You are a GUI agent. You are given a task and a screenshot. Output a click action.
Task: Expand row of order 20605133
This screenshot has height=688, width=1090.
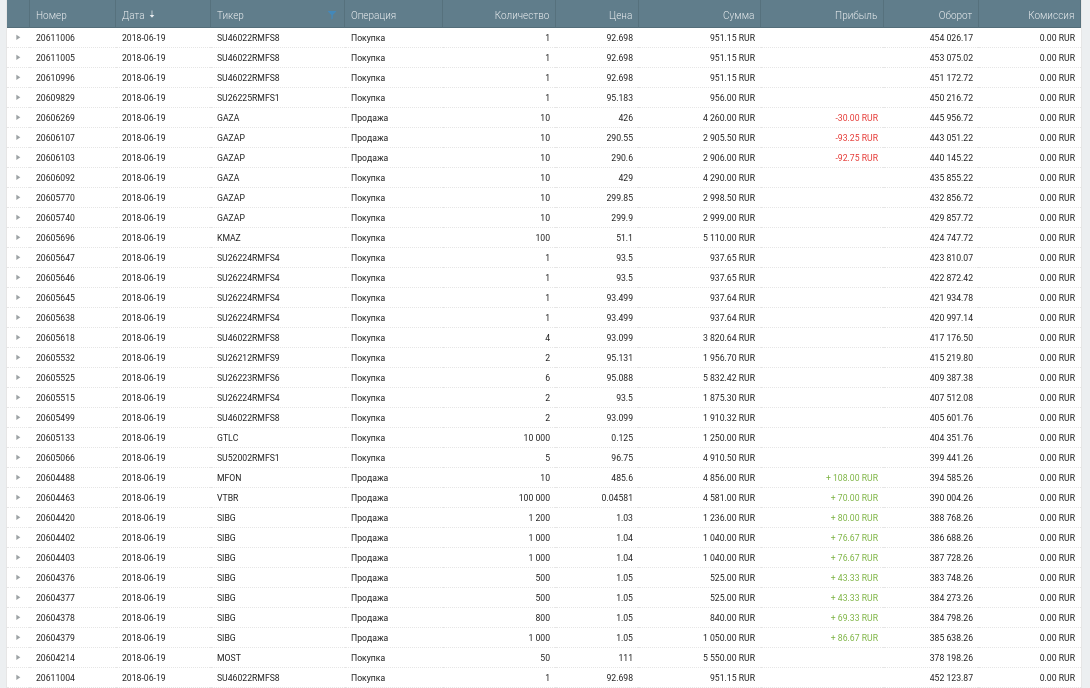[18, 438]
